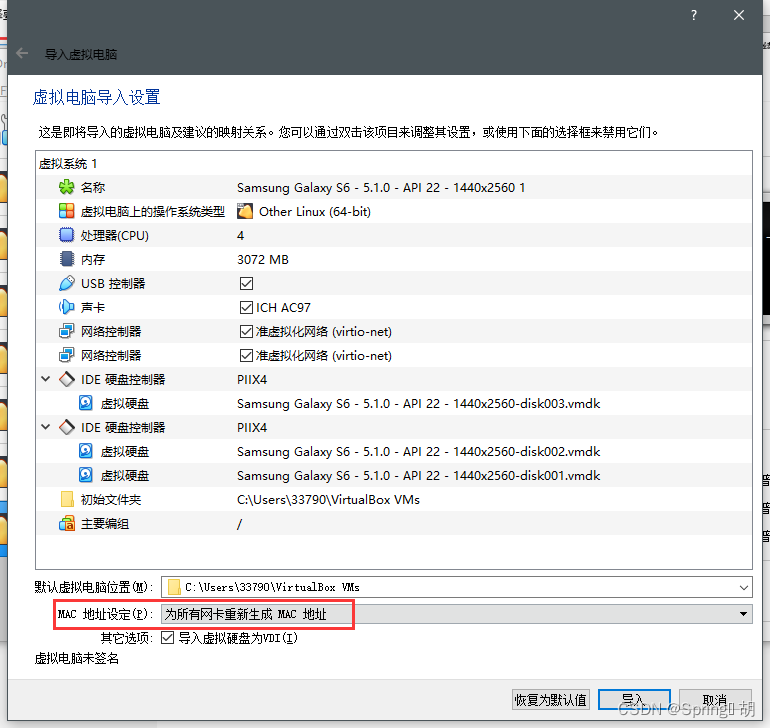Click the green clover icon beside 名称
Image resolution: width=770 pixels, height=728 pixels.
66,187
